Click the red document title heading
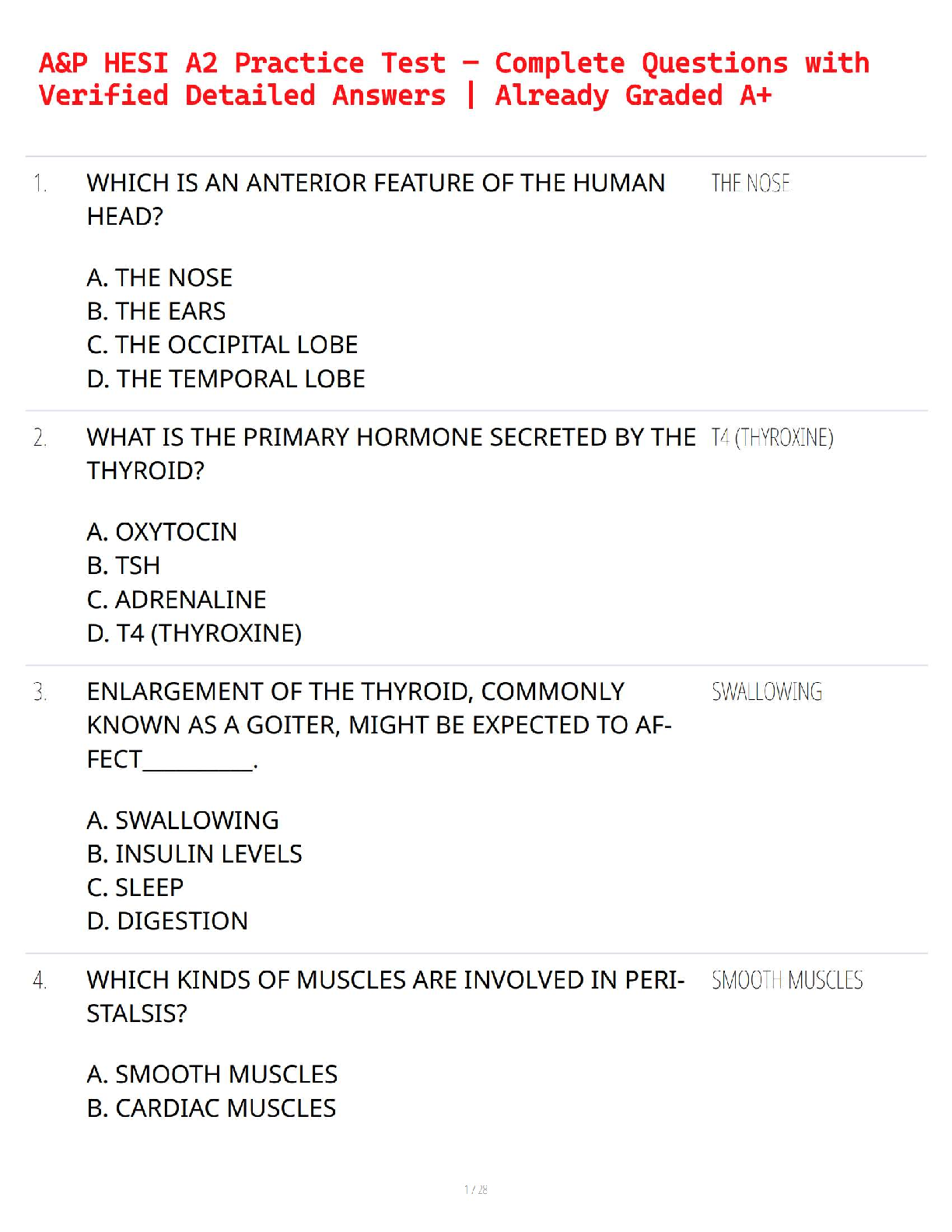Image resolution: width=952 pixels, height=1232 pixels. pyautogui.click(x=453, y=79)
